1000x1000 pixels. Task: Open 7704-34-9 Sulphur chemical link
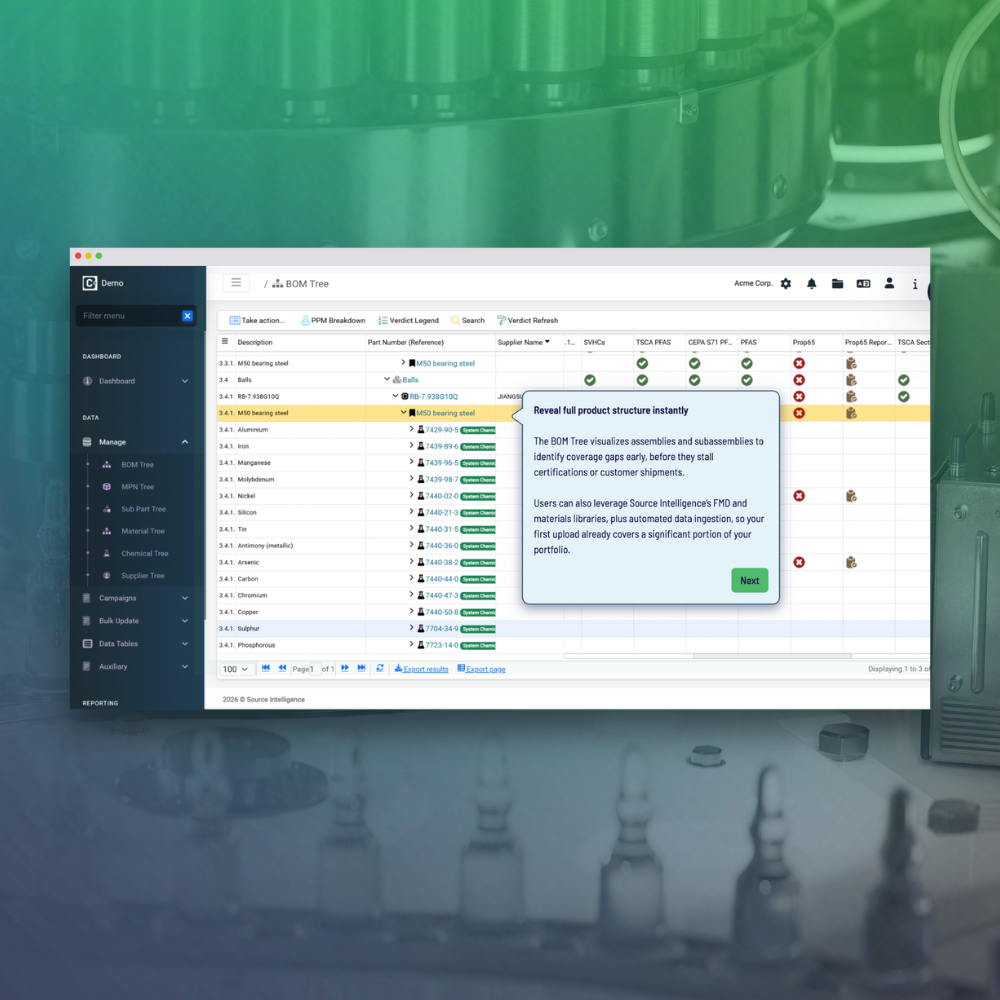click(441, 629)
